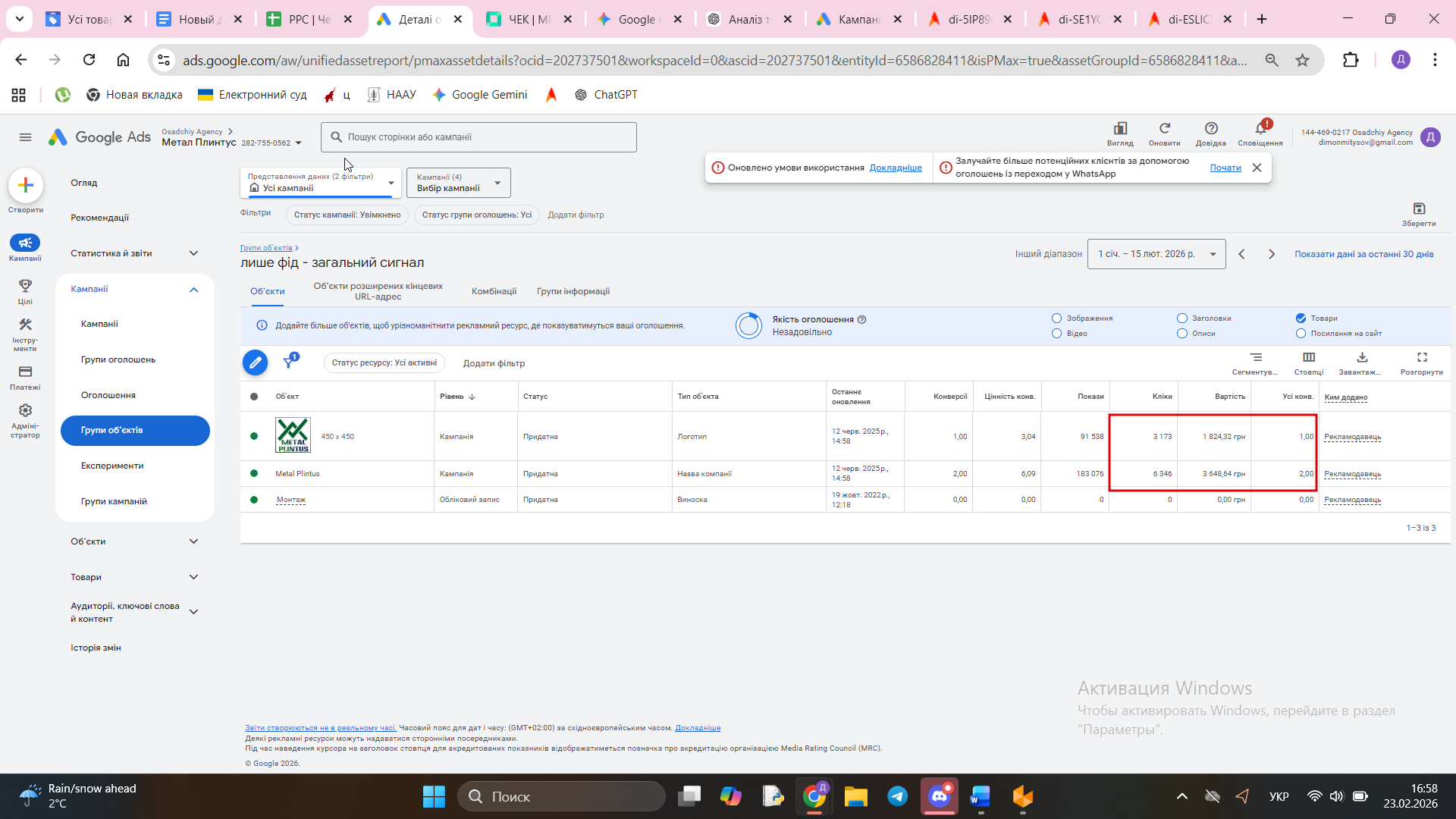The image size is (1456, 819).
Task: Switch to the Комбінації tab
Action: [494, 291]
